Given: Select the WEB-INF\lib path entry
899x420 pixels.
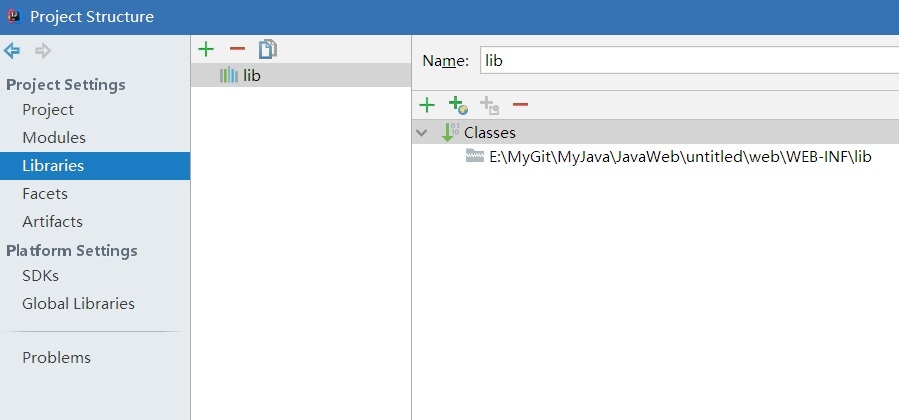Looking at the screenshot, I should coord(680,157).
